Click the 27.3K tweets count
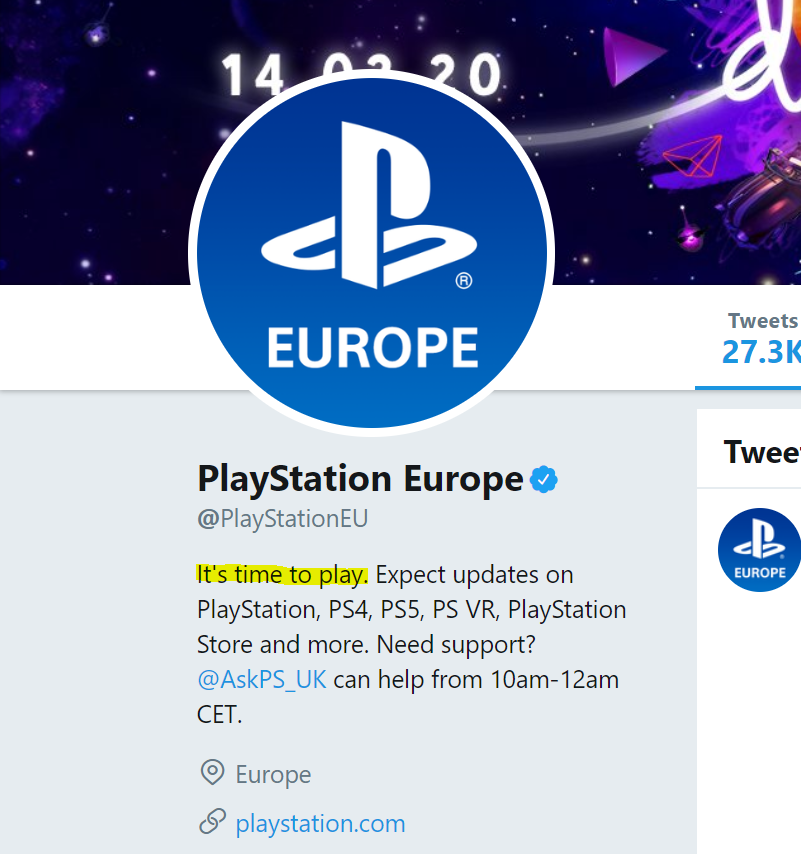 [761, 352]
